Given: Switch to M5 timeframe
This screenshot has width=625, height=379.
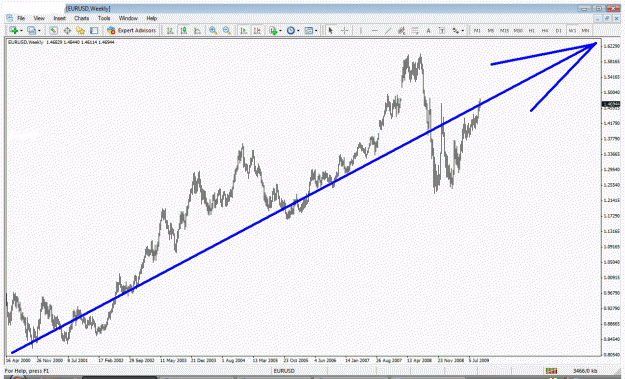Looking at the screenshot, I should click(491, 30).
